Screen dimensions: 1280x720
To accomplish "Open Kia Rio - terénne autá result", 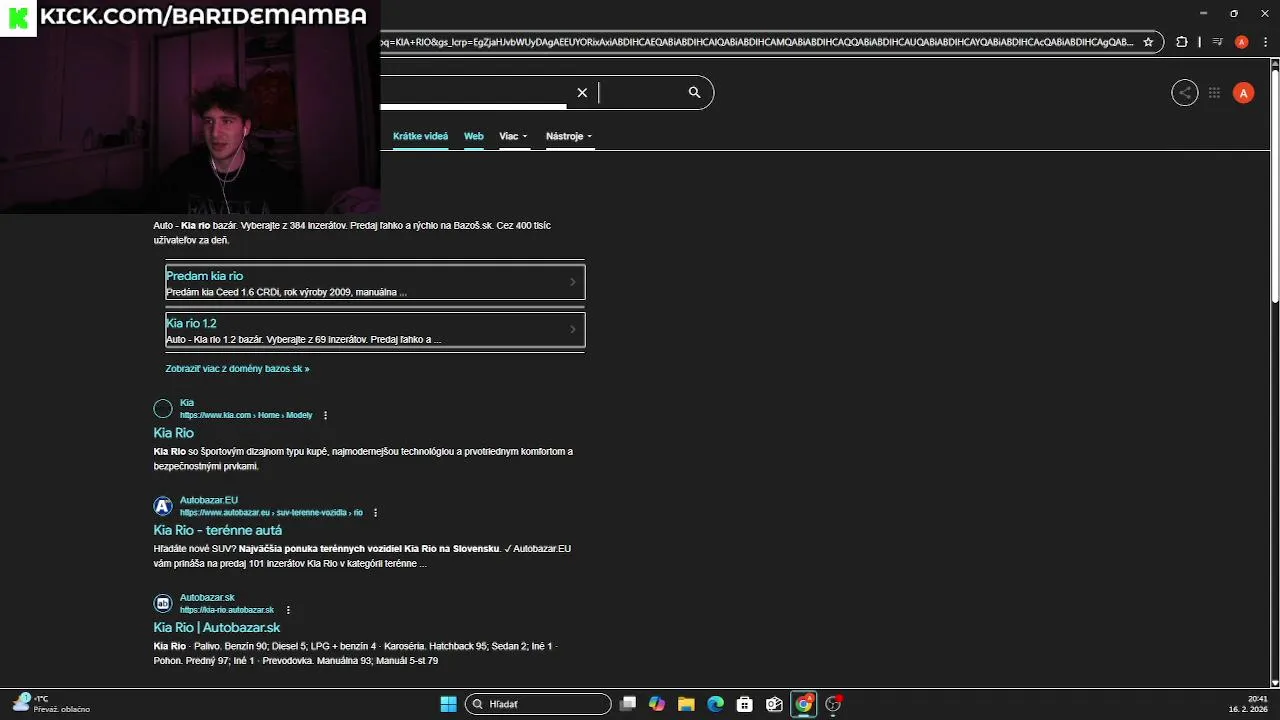I will (x=218, y=530).
